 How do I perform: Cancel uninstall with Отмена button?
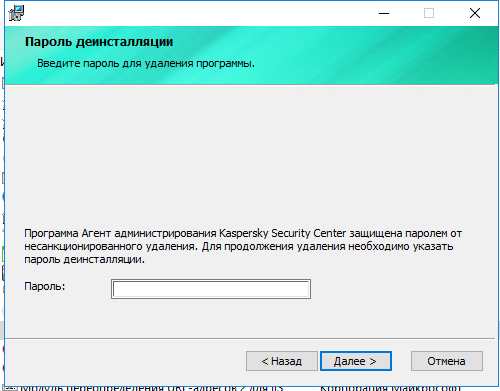pyautogui.click(x=447, y=361)
